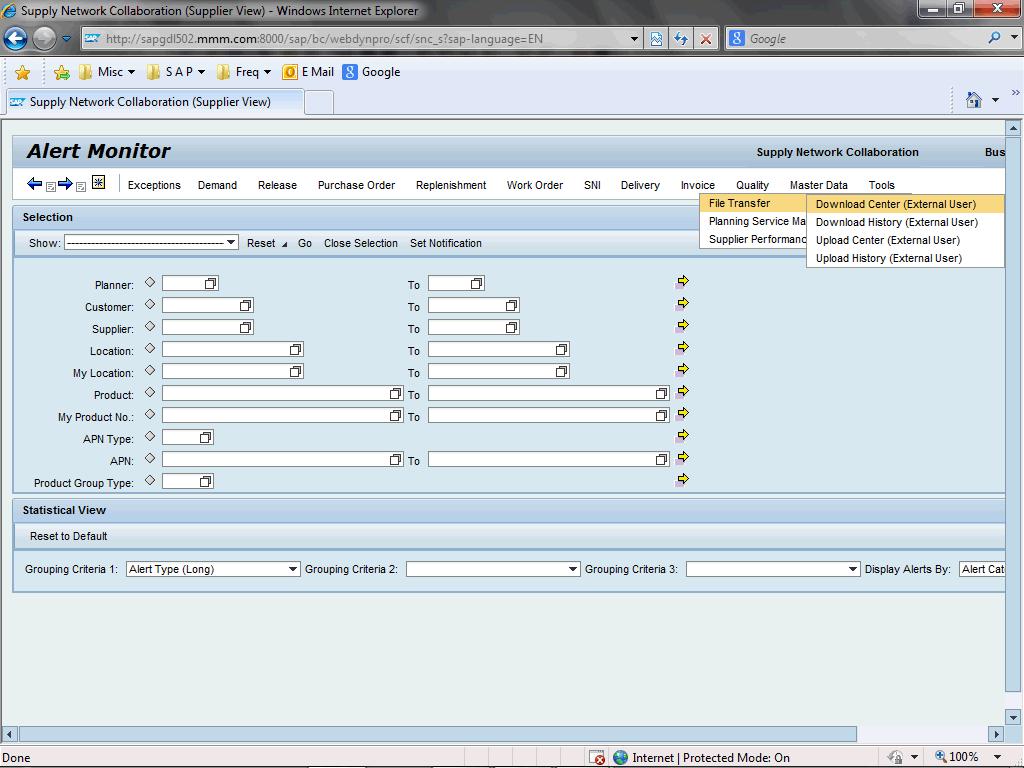1024x768 pixels.
Task: Click the yellow multiple selection arrow for Product
Action: pos(682,392)
